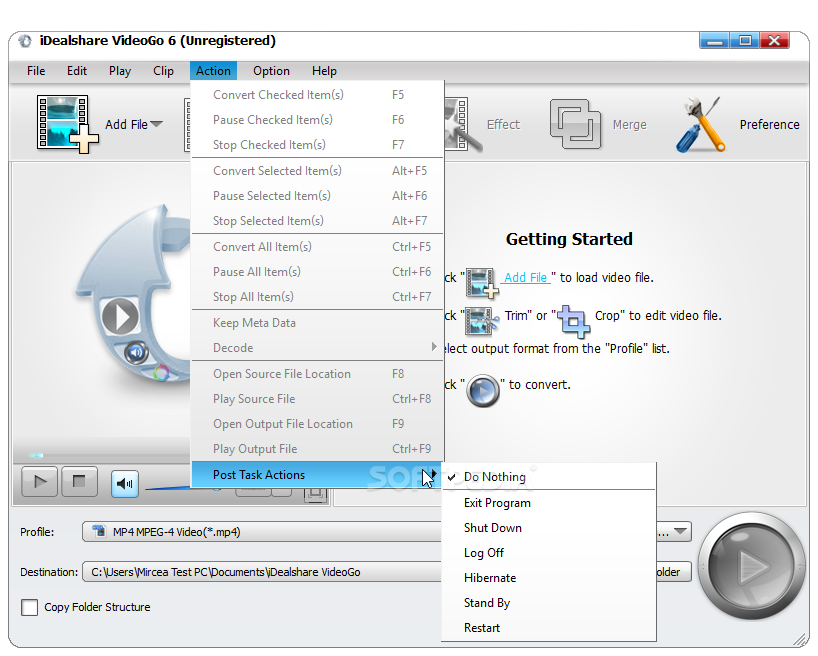Click the Preference label in toolbar
Image resolution: width=818 pixels, height=656 pixels.
coord(769,125)
